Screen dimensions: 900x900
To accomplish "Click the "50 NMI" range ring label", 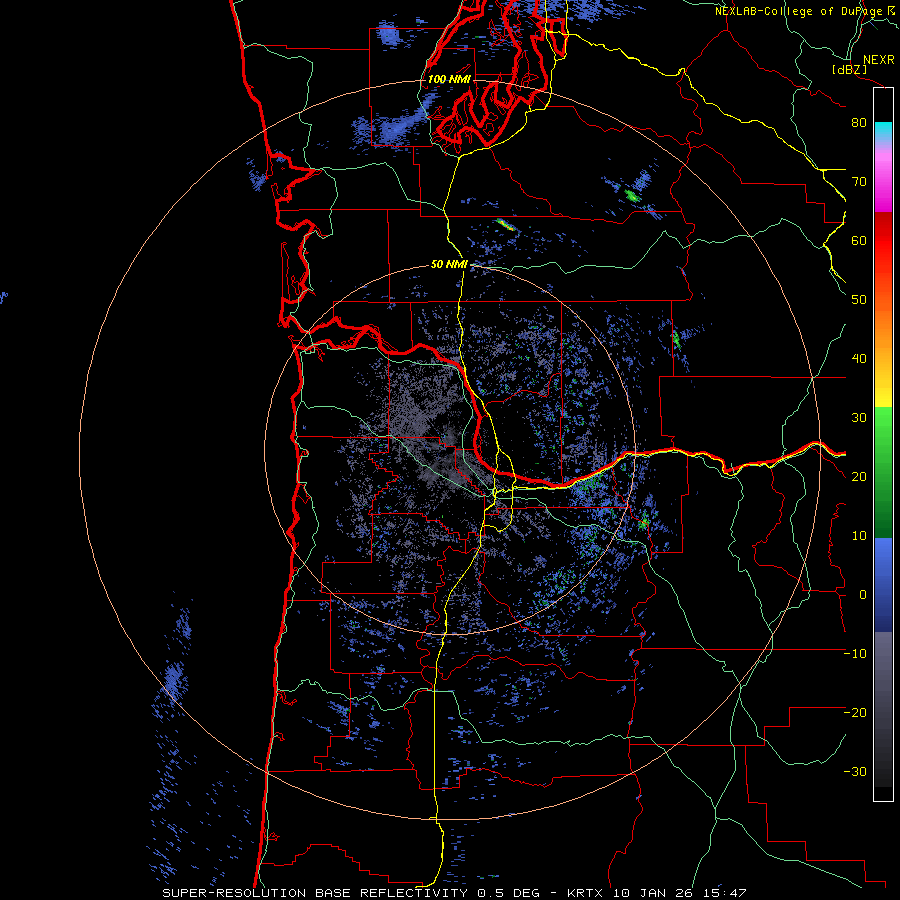I will 449,265.
